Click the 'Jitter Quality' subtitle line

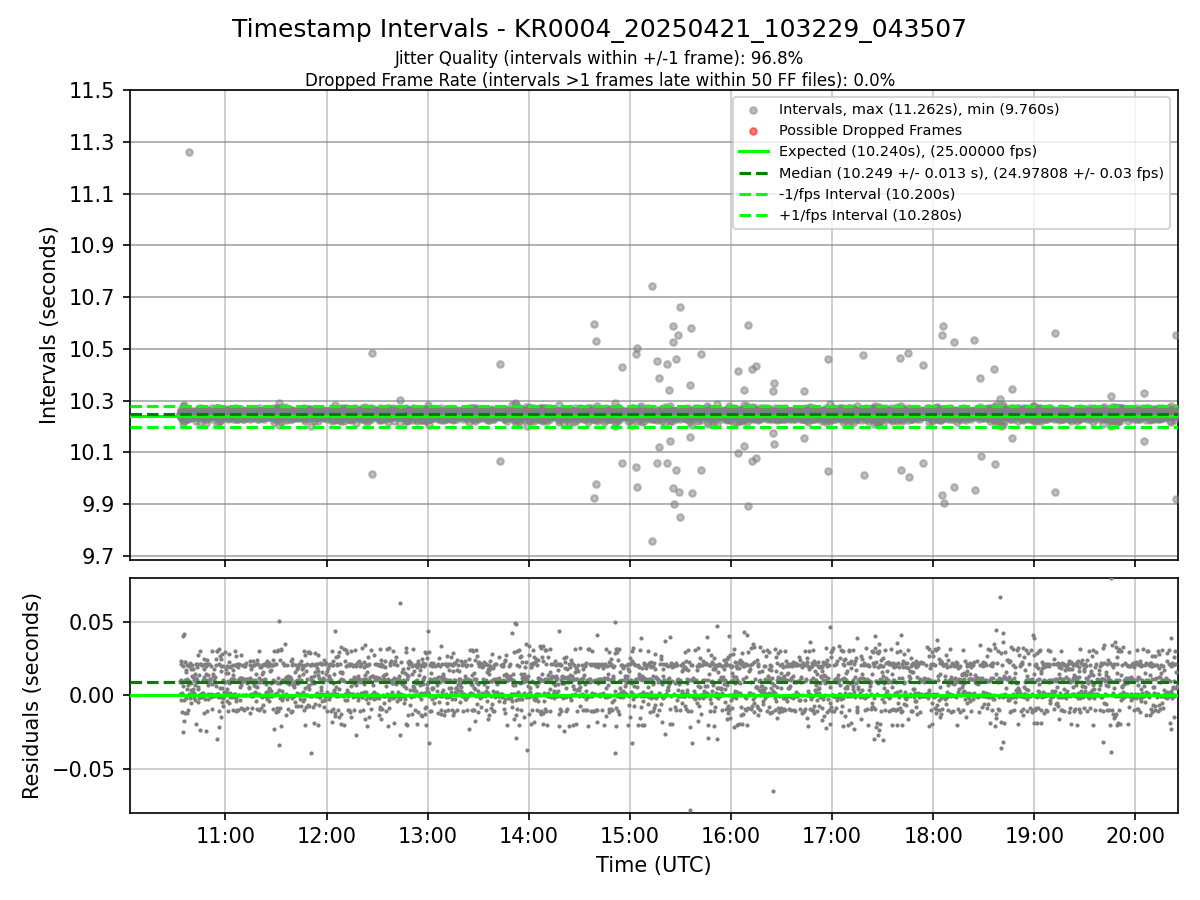point(599,58)
